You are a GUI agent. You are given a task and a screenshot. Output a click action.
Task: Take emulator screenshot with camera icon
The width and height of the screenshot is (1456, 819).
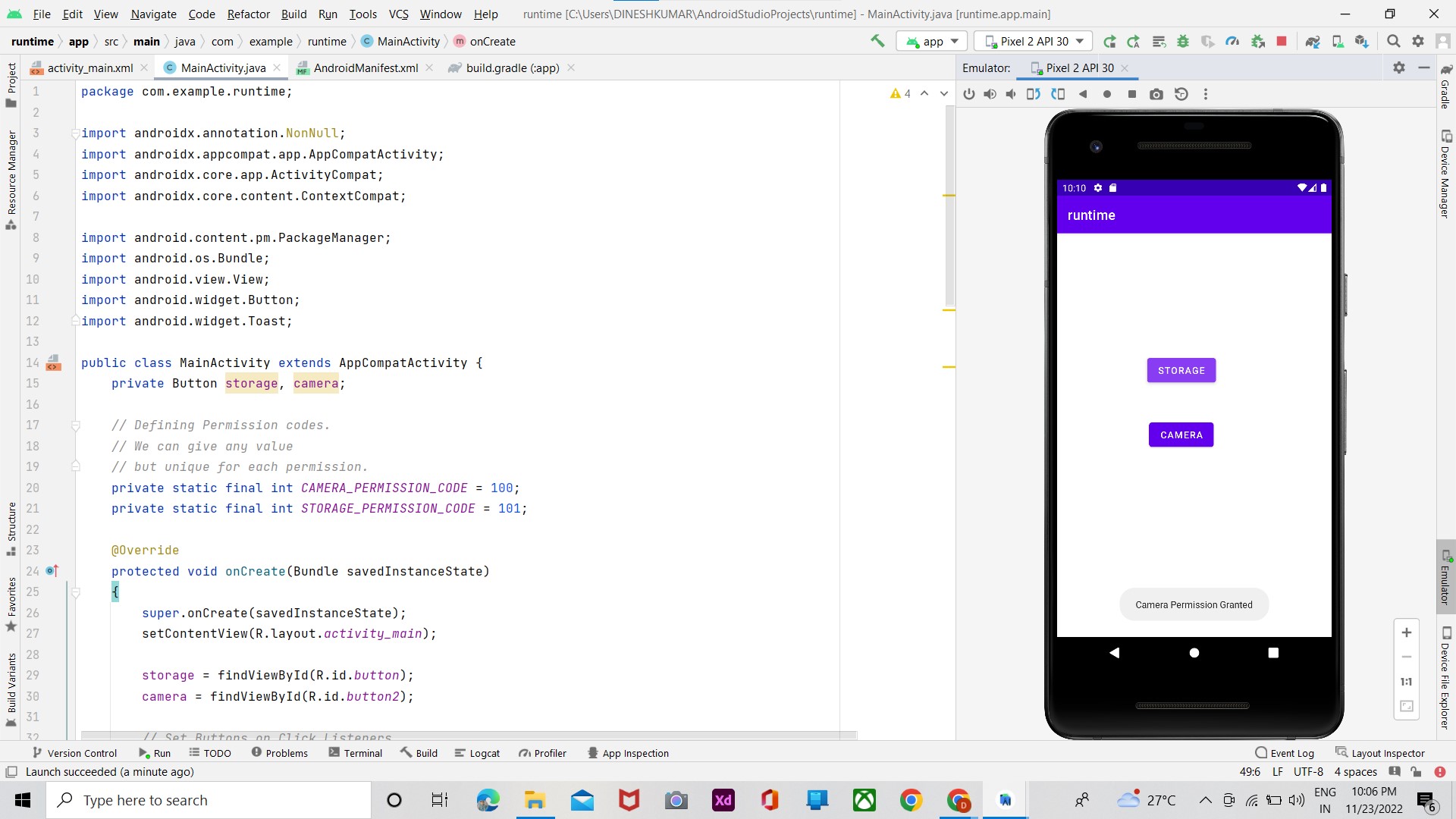pos(1156,94)
